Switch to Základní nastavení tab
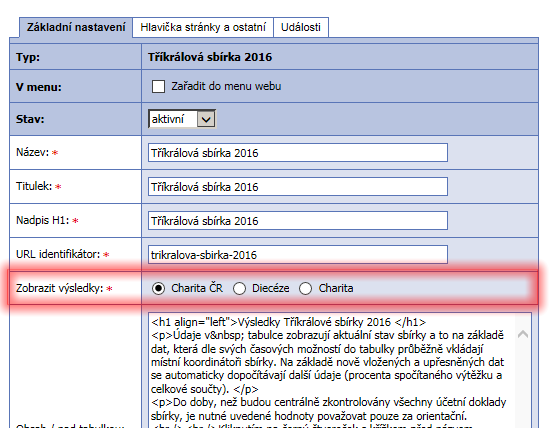Image resolution: width=551 pixels, height=428 pixels. [x=76, y=27]
